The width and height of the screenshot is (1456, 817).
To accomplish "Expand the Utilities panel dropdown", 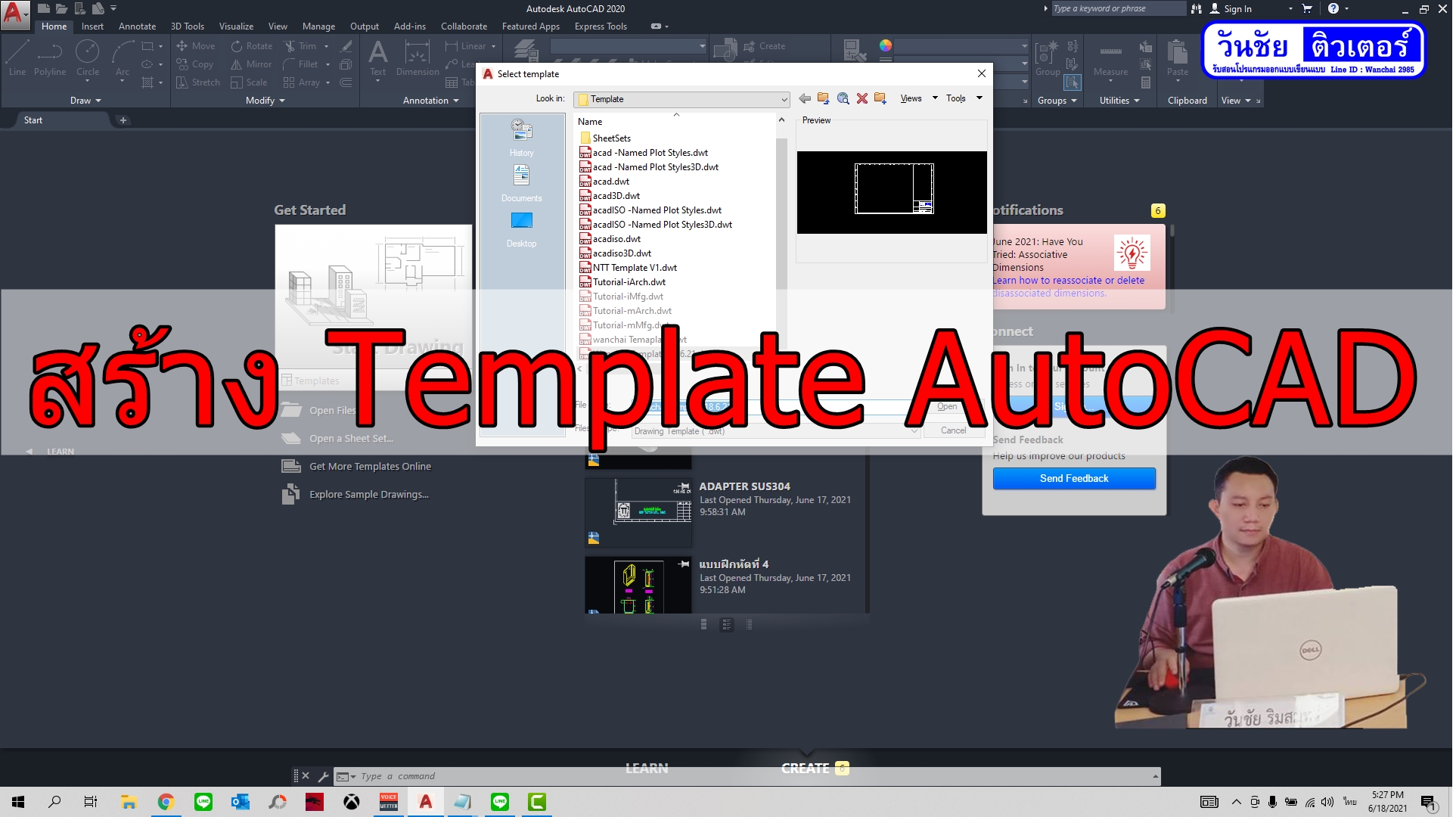I will [1119, 101].
